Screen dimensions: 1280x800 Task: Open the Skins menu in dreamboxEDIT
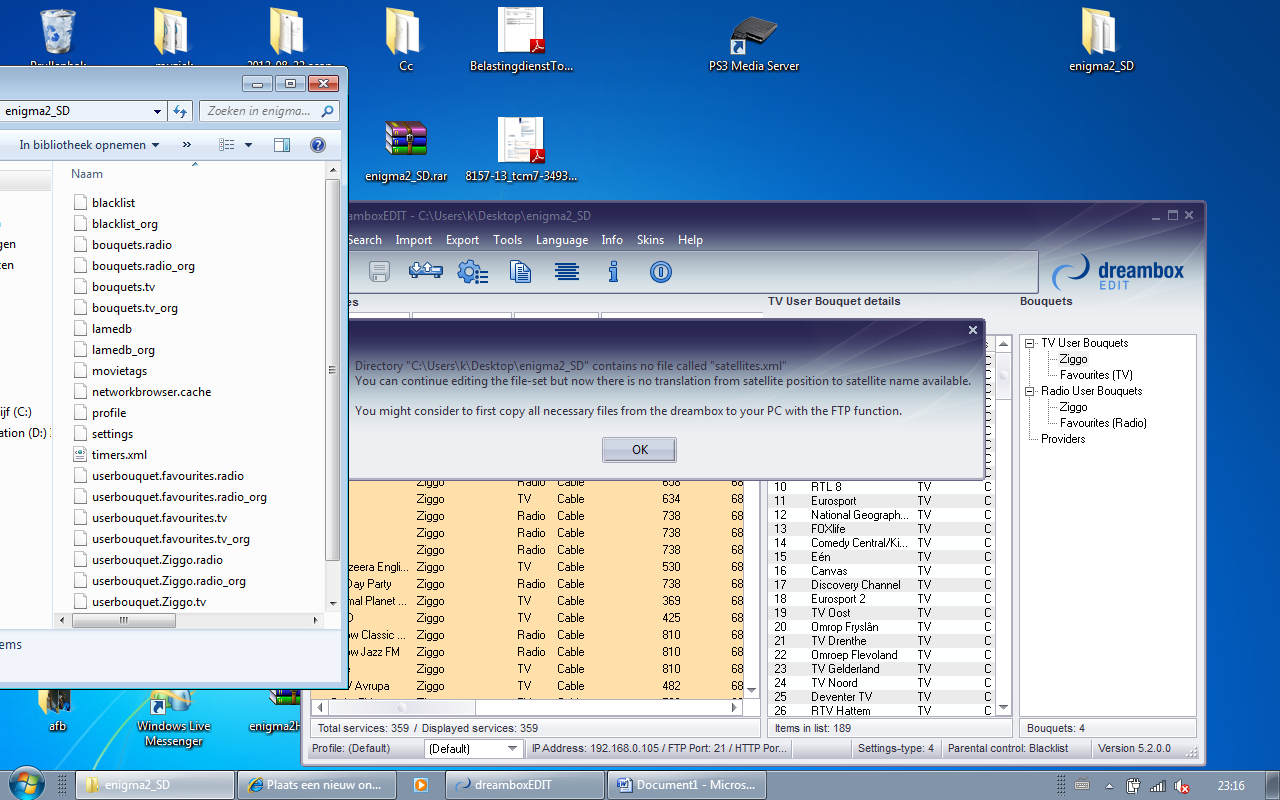[650, 240]
